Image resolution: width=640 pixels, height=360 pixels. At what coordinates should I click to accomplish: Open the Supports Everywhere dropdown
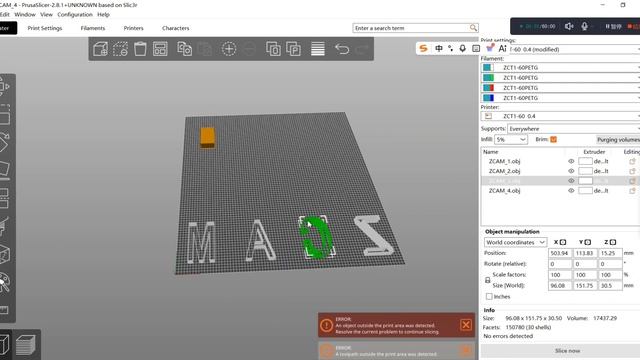(x=573, y=129)
